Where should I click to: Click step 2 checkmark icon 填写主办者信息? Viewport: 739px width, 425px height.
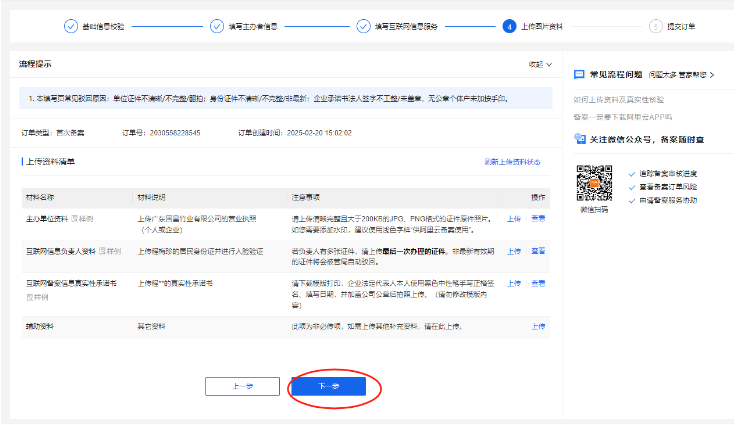(217, 27)
